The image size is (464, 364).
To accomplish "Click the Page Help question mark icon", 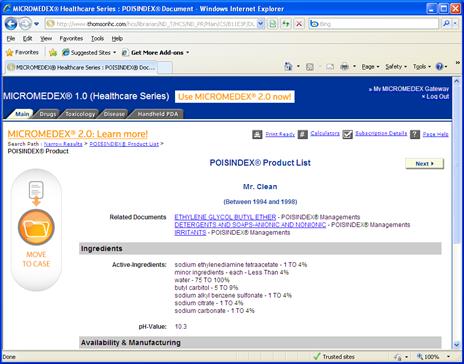I will click(x=415, y=134).
